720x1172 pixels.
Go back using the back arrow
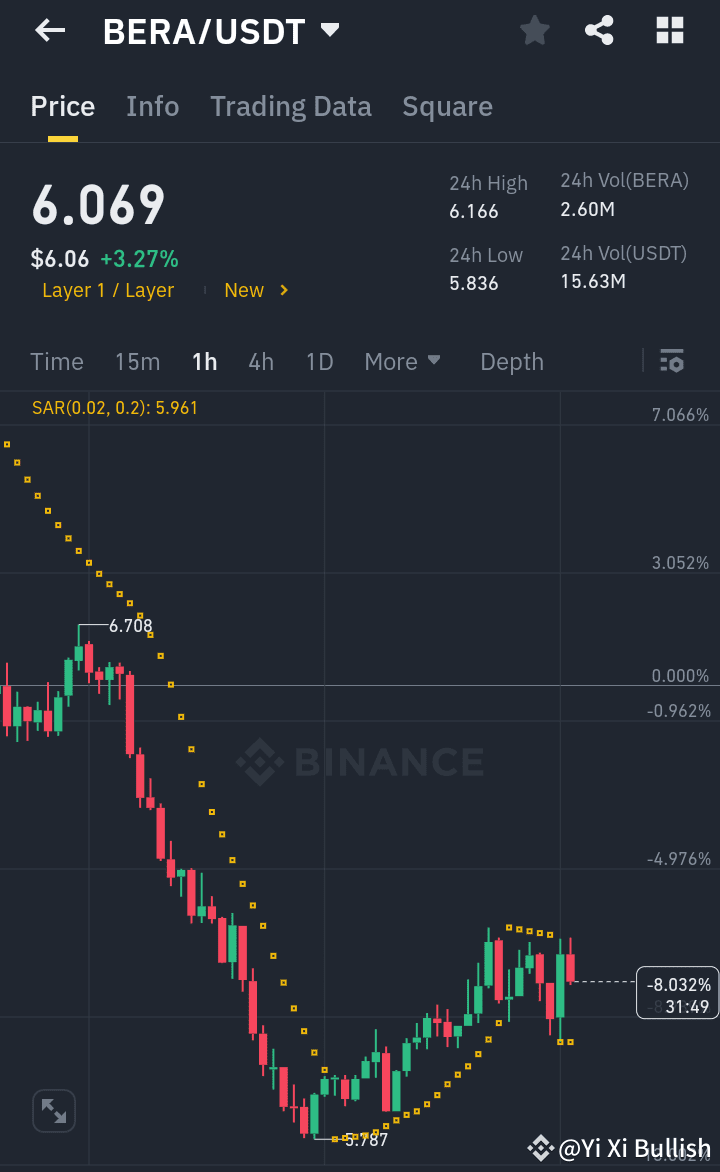coord(49,30)
